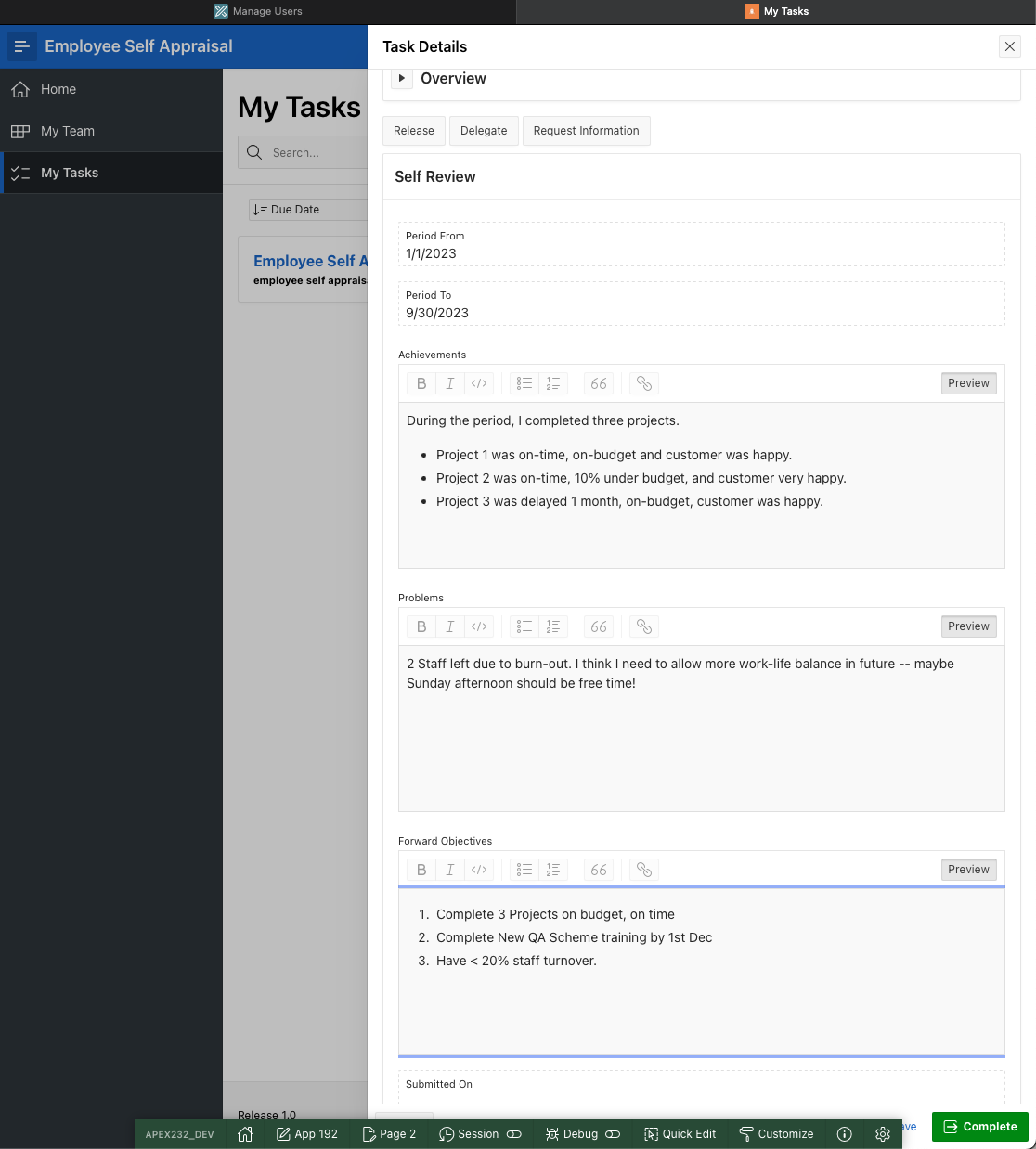The image size is (1036, 1149).
Task: Expand the Overview section
Action: pyautogui.click(x=401, y=79)
